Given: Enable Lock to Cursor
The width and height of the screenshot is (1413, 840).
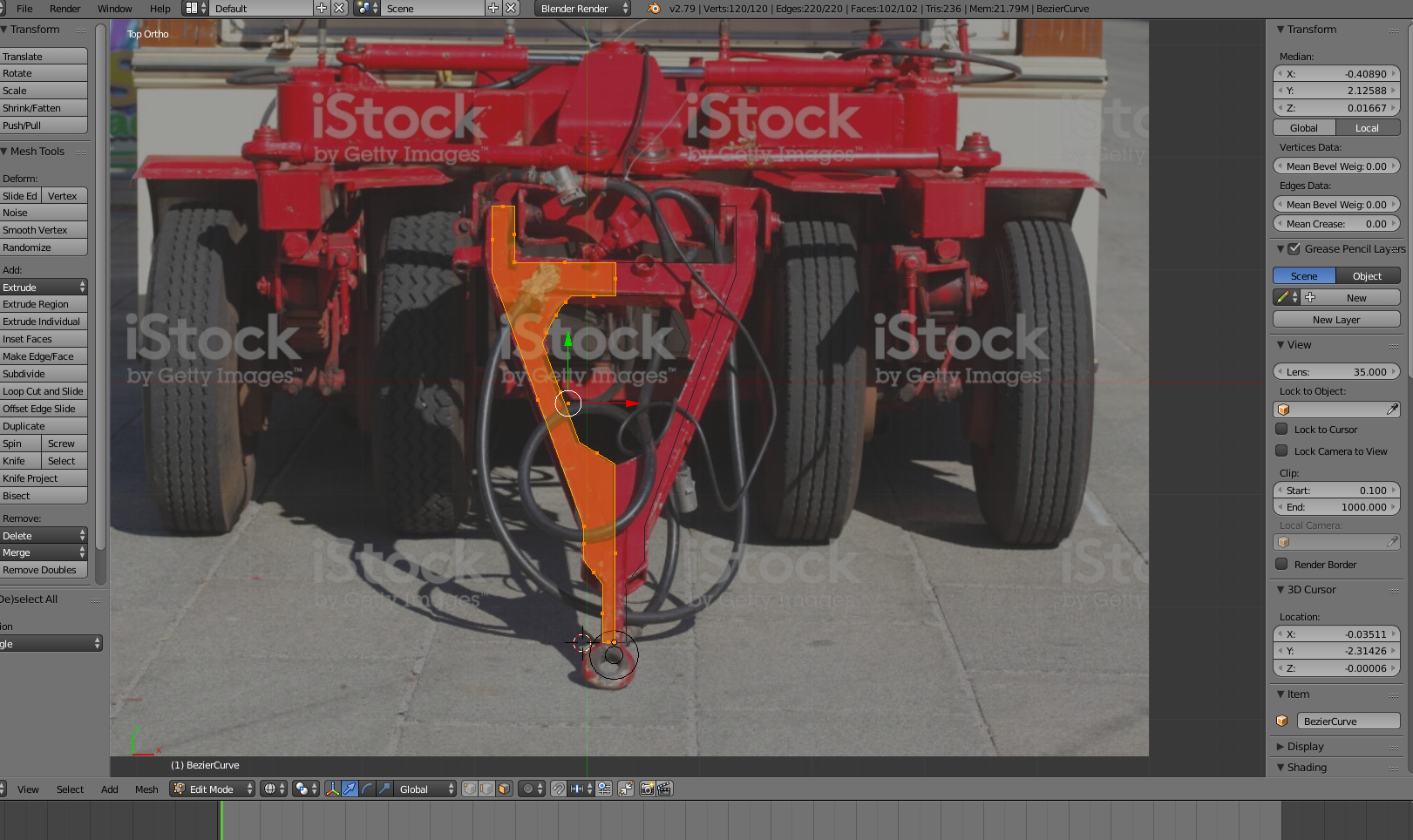Looking at the screenshot, I should [x=1281, y=429].
